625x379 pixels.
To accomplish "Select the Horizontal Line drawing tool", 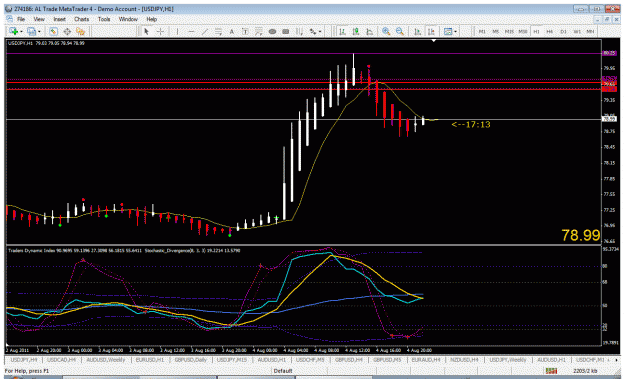I will (191, 31).
